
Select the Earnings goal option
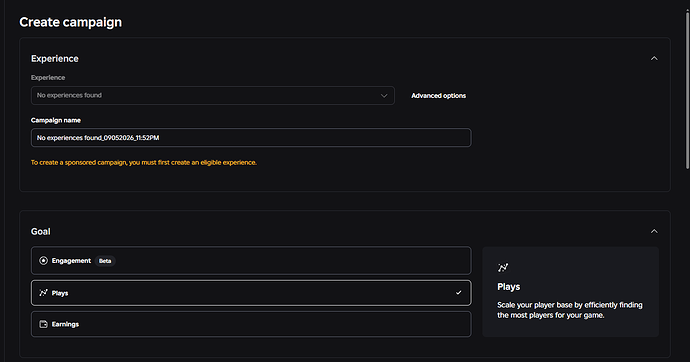tap(251, 324)
